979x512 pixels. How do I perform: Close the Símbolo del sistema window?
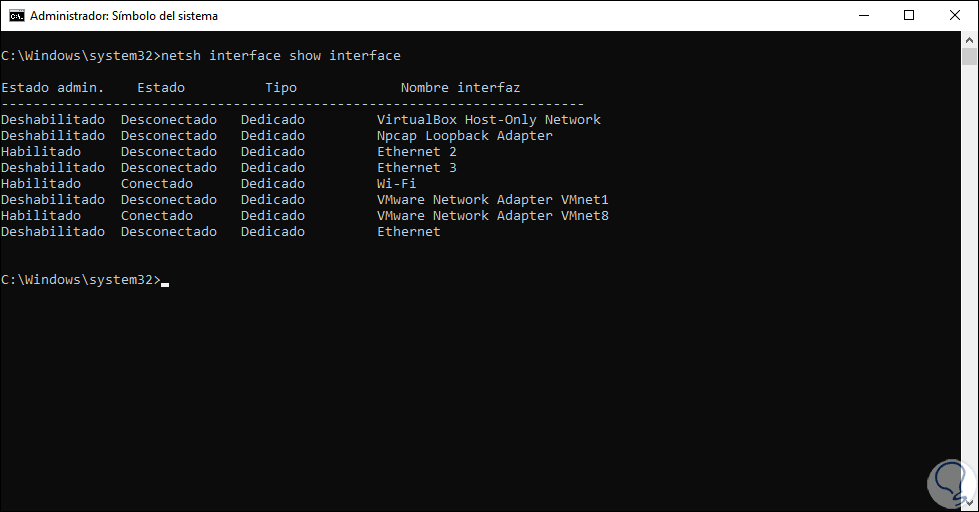click(x=955, y=16)
